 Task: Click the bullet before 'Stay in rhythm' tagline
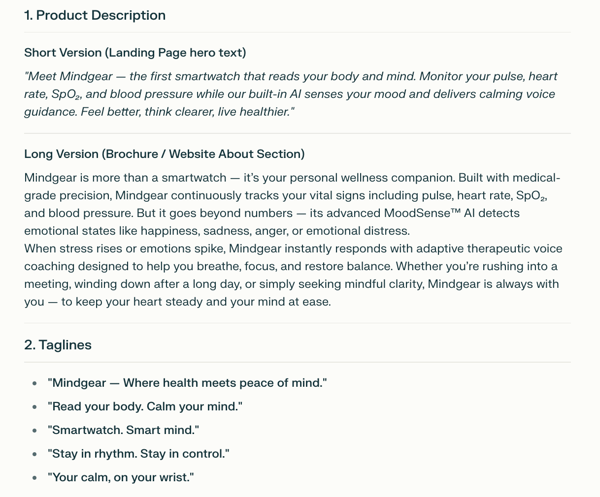tap(35, 454)
